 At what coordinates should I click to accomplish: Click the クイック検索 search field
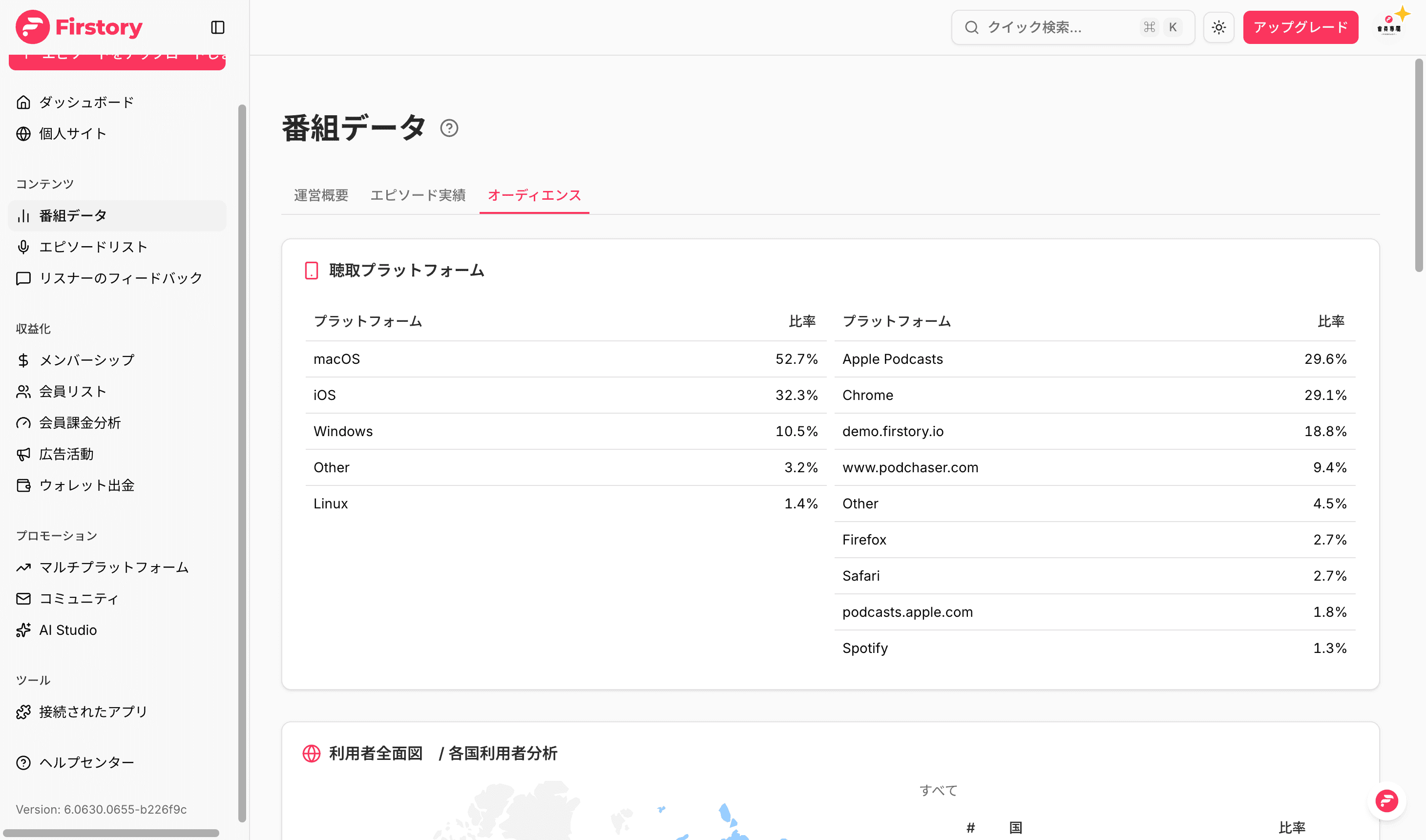(x=1073, y=27)
